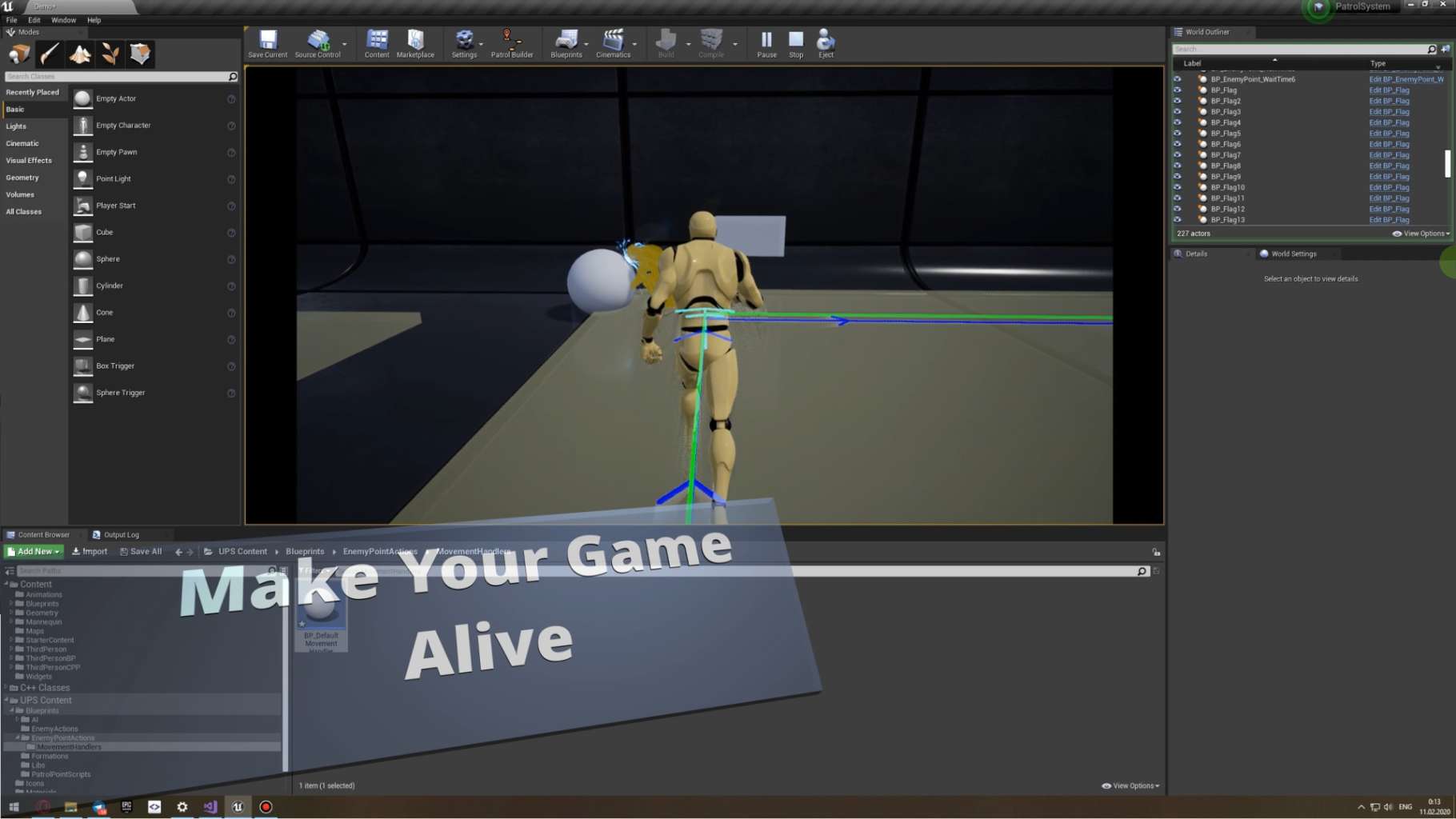Viewport: 1456px width, 819px height.
Task: Open Content Browser View Options dropdown
Action: coord(1130,786)
